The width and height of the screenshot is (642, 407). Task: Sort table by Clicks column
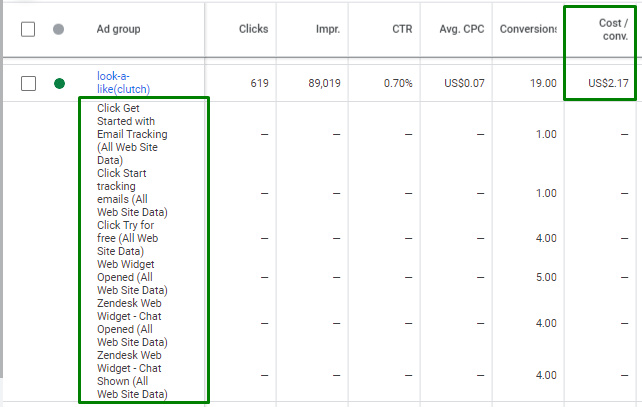pyautogui.click(x=254, y=29)
